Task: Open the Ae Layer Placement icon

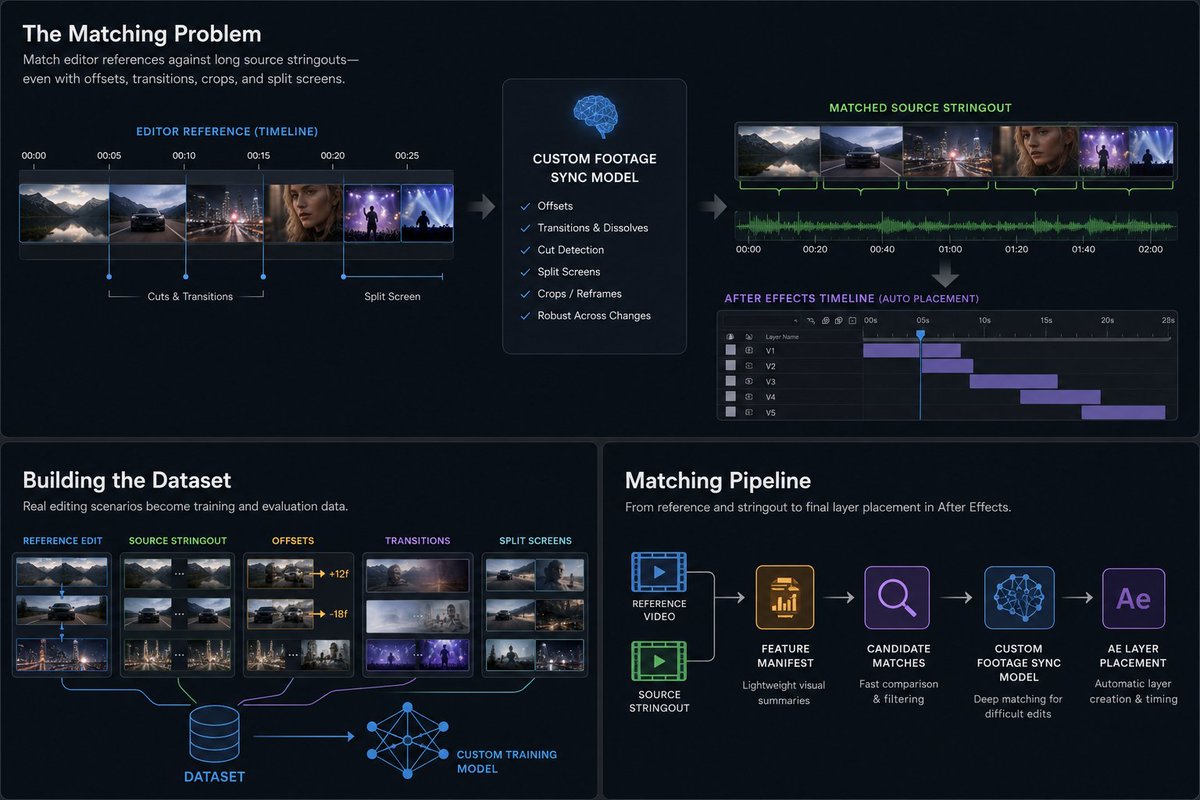Action: click(1133, 598)
